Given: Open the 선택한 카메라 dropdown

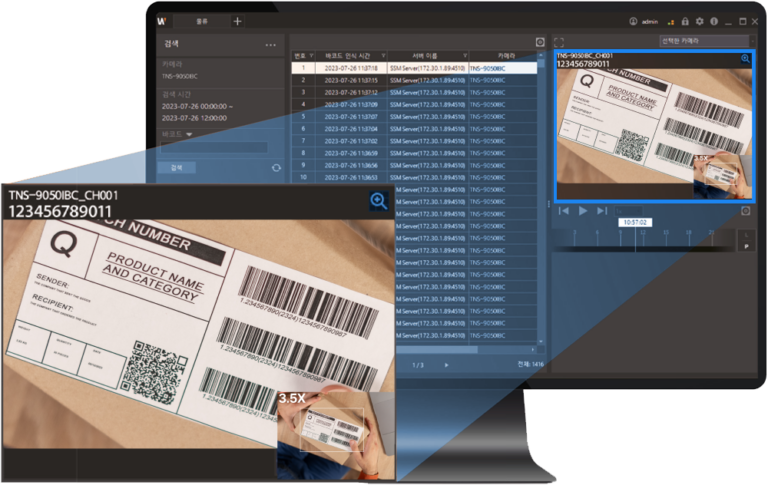Looking at the screenshot, I should [706, 41].
